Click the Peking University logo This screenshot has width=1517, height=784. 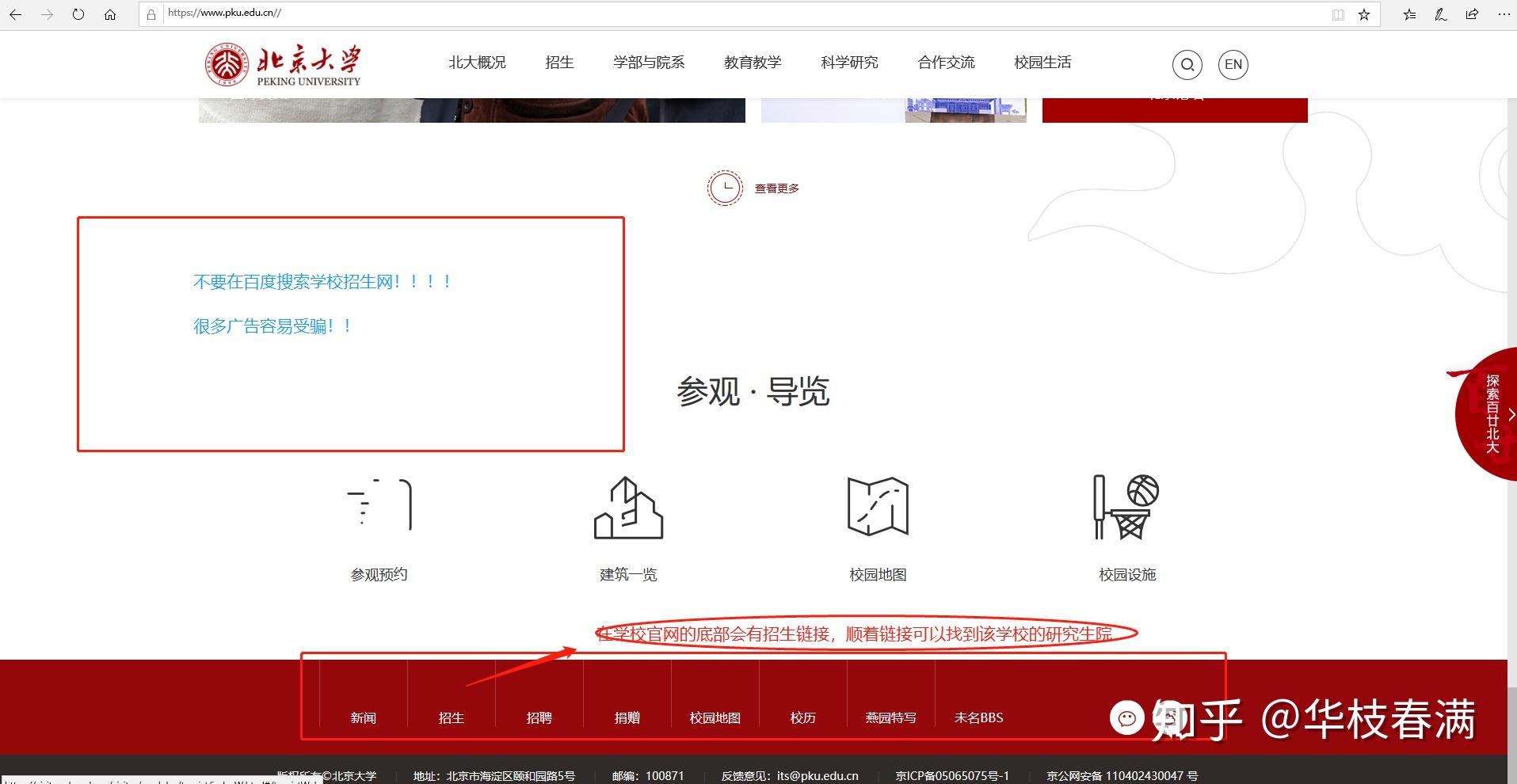pyautogui.click(x=283, y=65)
